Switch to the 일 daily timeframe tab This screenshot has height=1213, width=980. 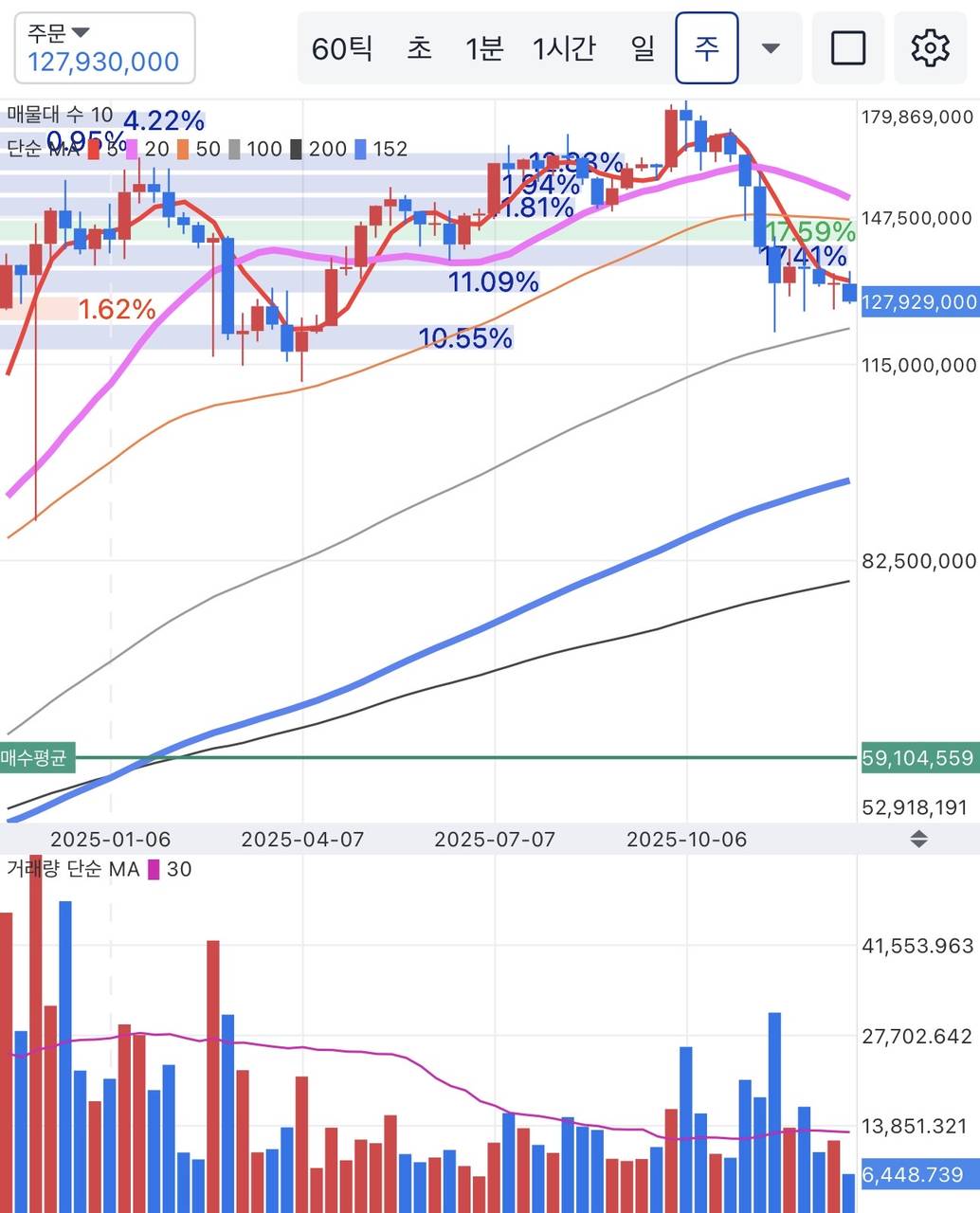pos(642,47)
